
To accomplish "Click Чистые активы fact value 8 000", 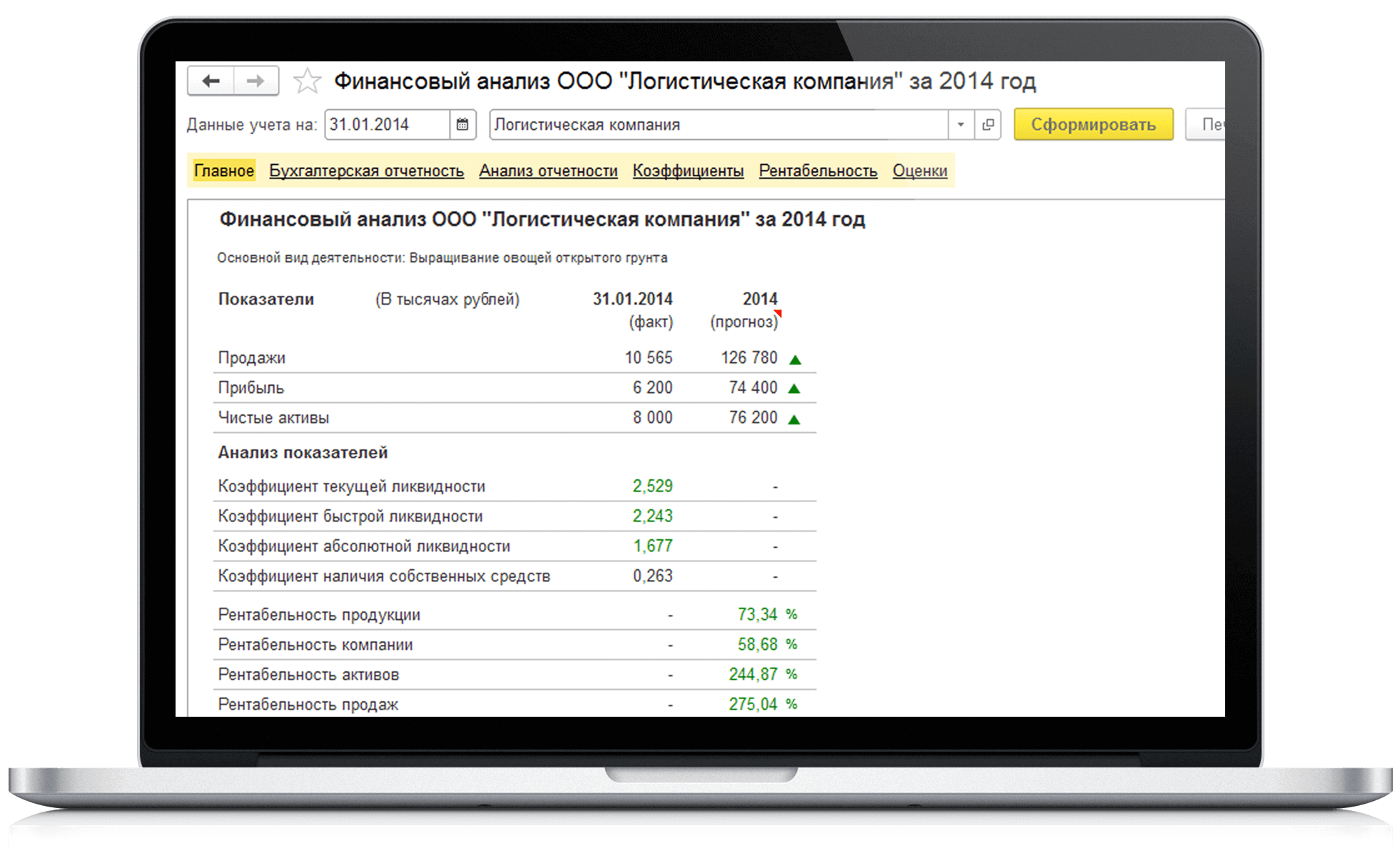I will (653, 418).
